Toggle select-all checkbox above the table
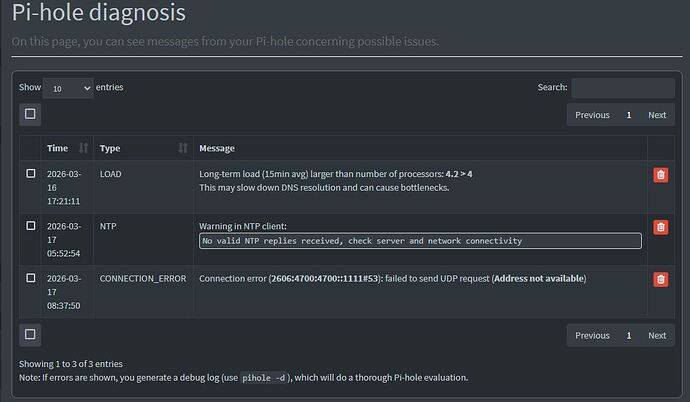This screenshot has height=402, width=690. (30, 114)
